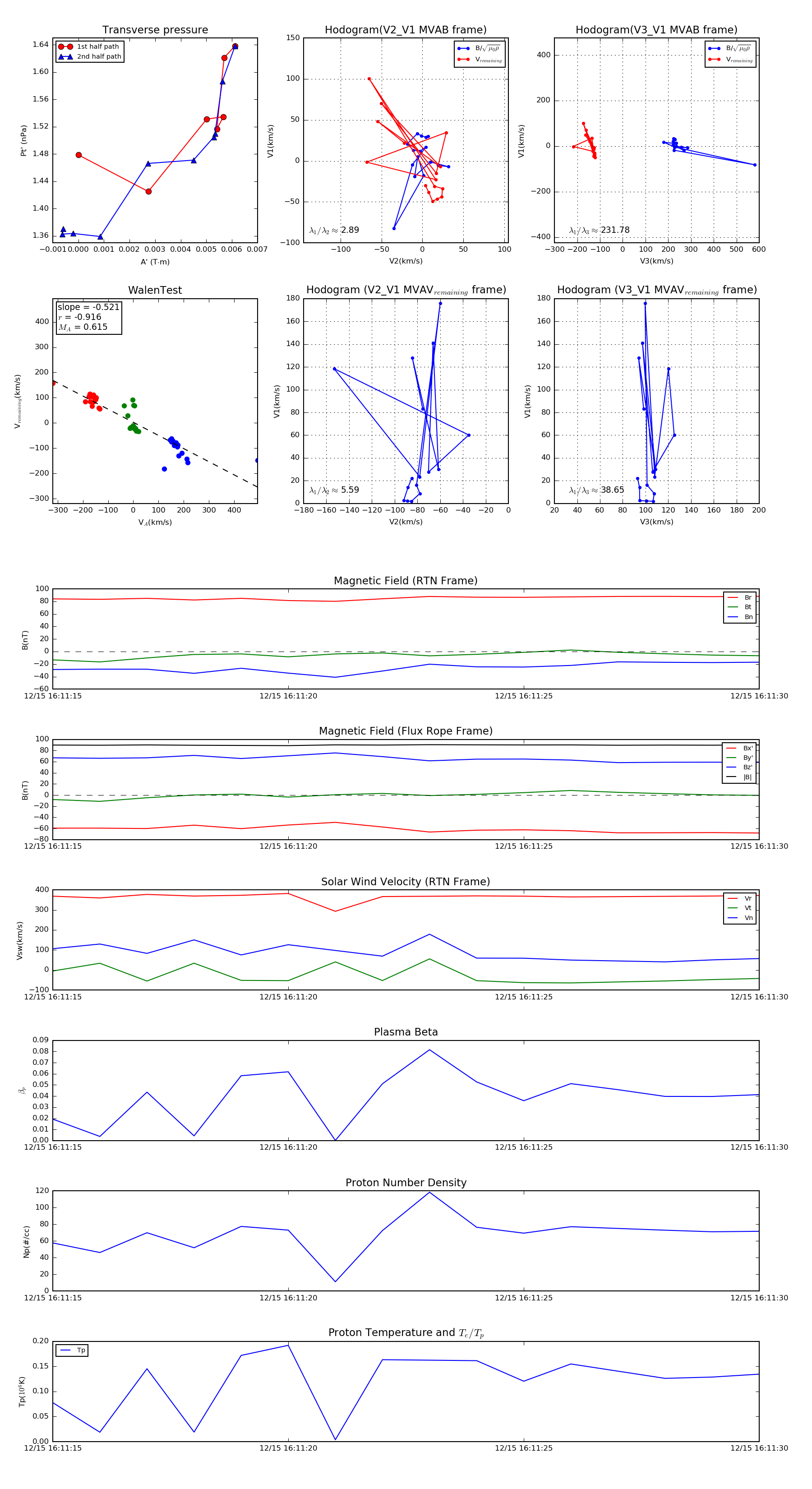Click the Bx' legend entry
Screen dimensions: 812x1489
tap(739, 748)
